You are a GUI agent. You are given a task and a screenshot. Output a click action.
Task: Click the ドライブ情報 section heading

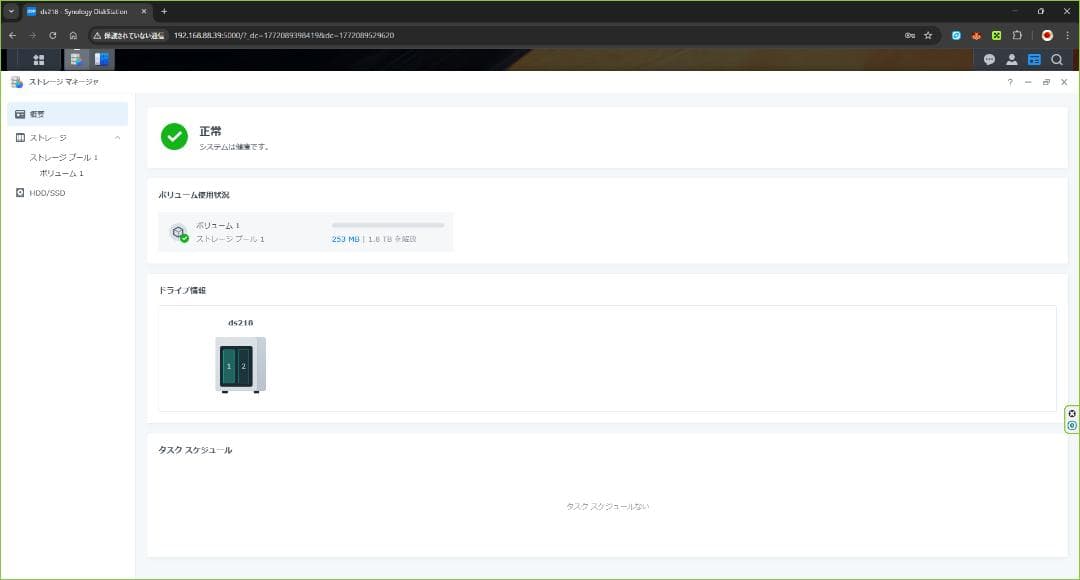pyautogui.click(x=182, y=290)
